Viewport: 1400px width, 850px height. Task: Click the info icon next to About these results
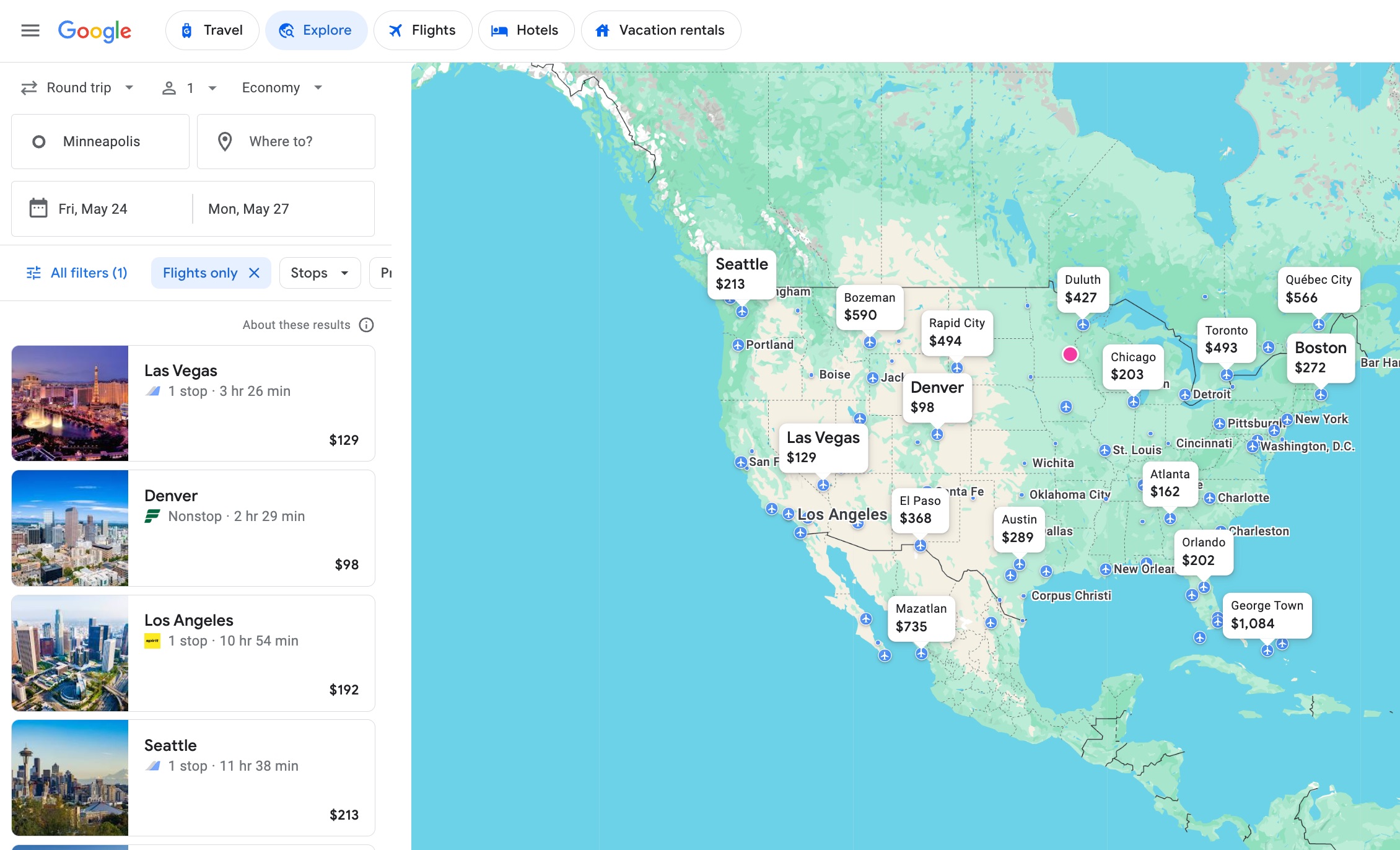pyautogui.click(x=368, y=325)
